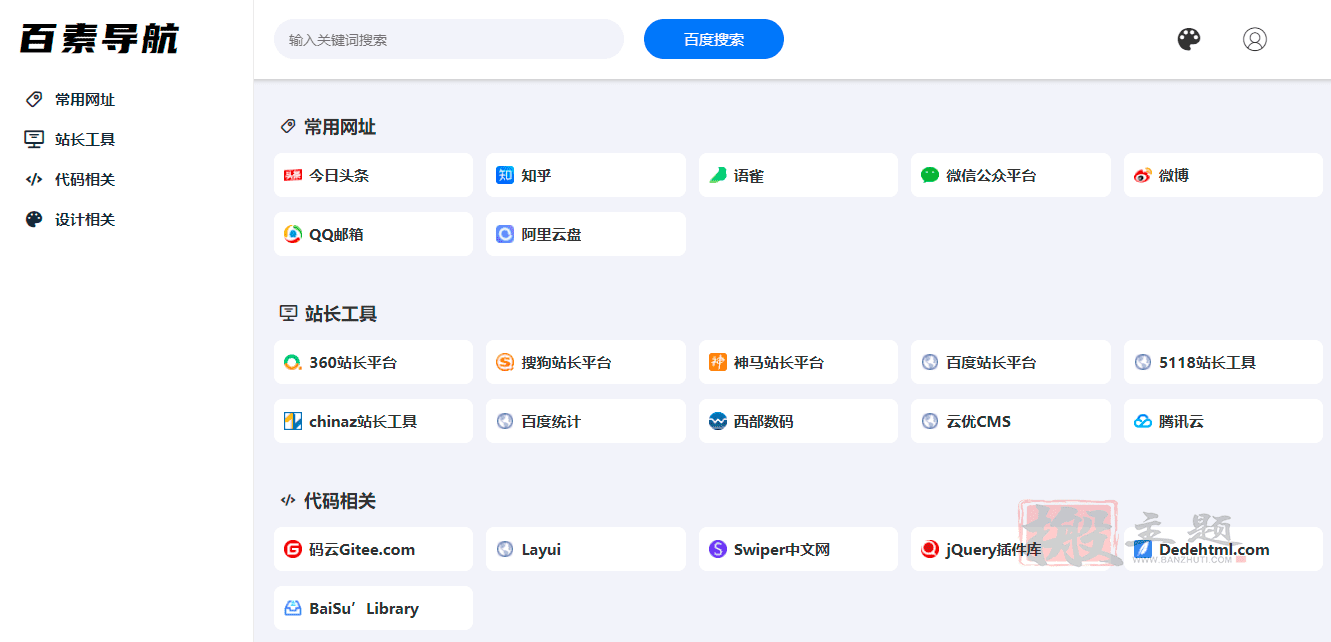Open the 腾讯云 link
The width and height of the screenshot is (1331, 642).
coord(1223,421)
